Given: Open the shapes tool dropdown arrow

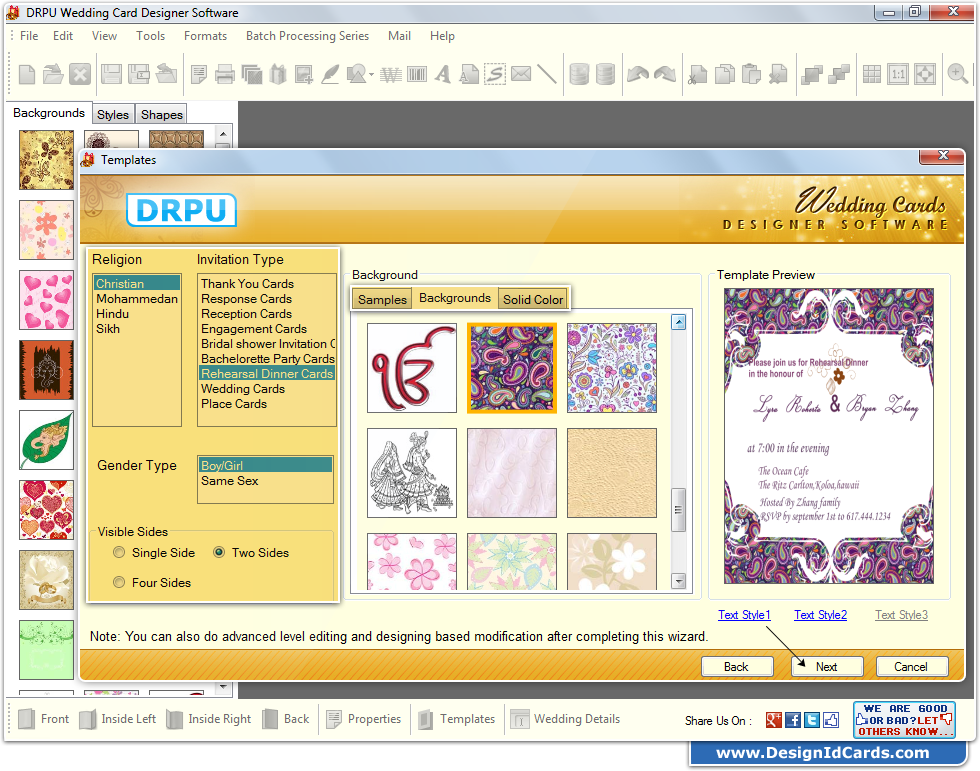Looking at the screenshot, I should click(x=371, y=75).
